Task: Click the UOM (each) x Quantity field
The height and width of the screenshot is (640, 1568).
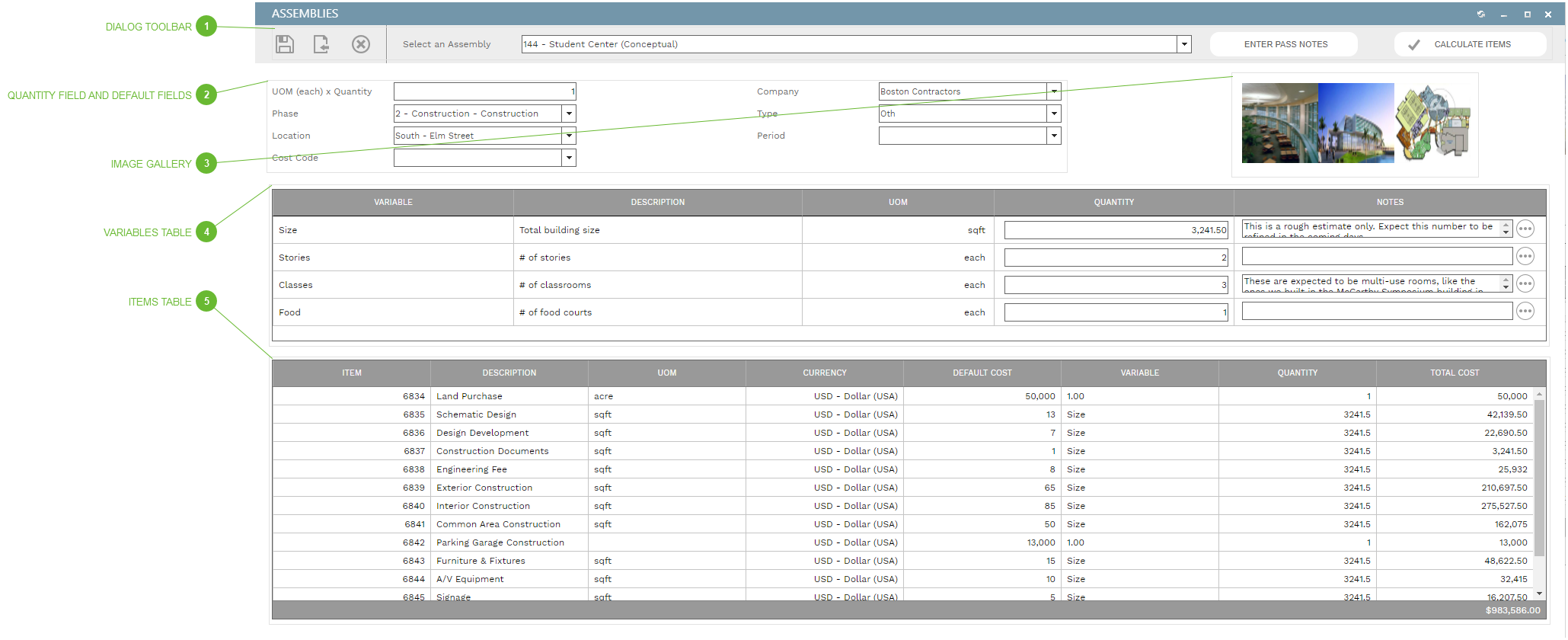Action: tap(484, 91)
